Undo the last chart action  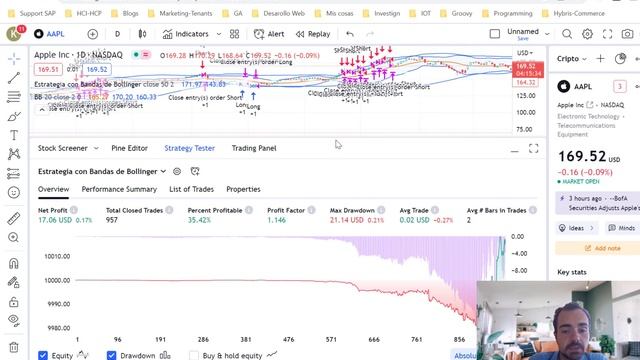point(350,34)
